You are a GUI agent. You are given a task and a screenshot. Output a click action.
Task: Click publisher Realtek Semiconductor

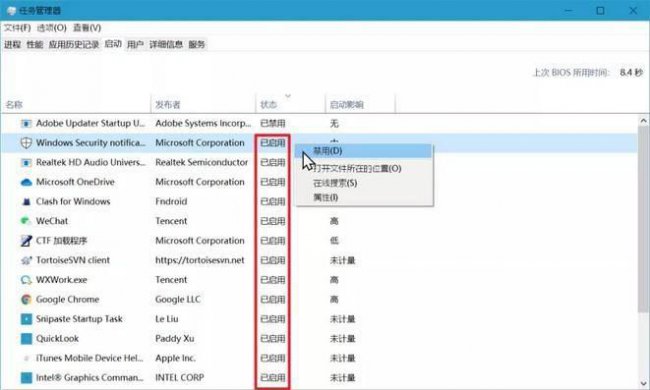[x=201, y=162]
